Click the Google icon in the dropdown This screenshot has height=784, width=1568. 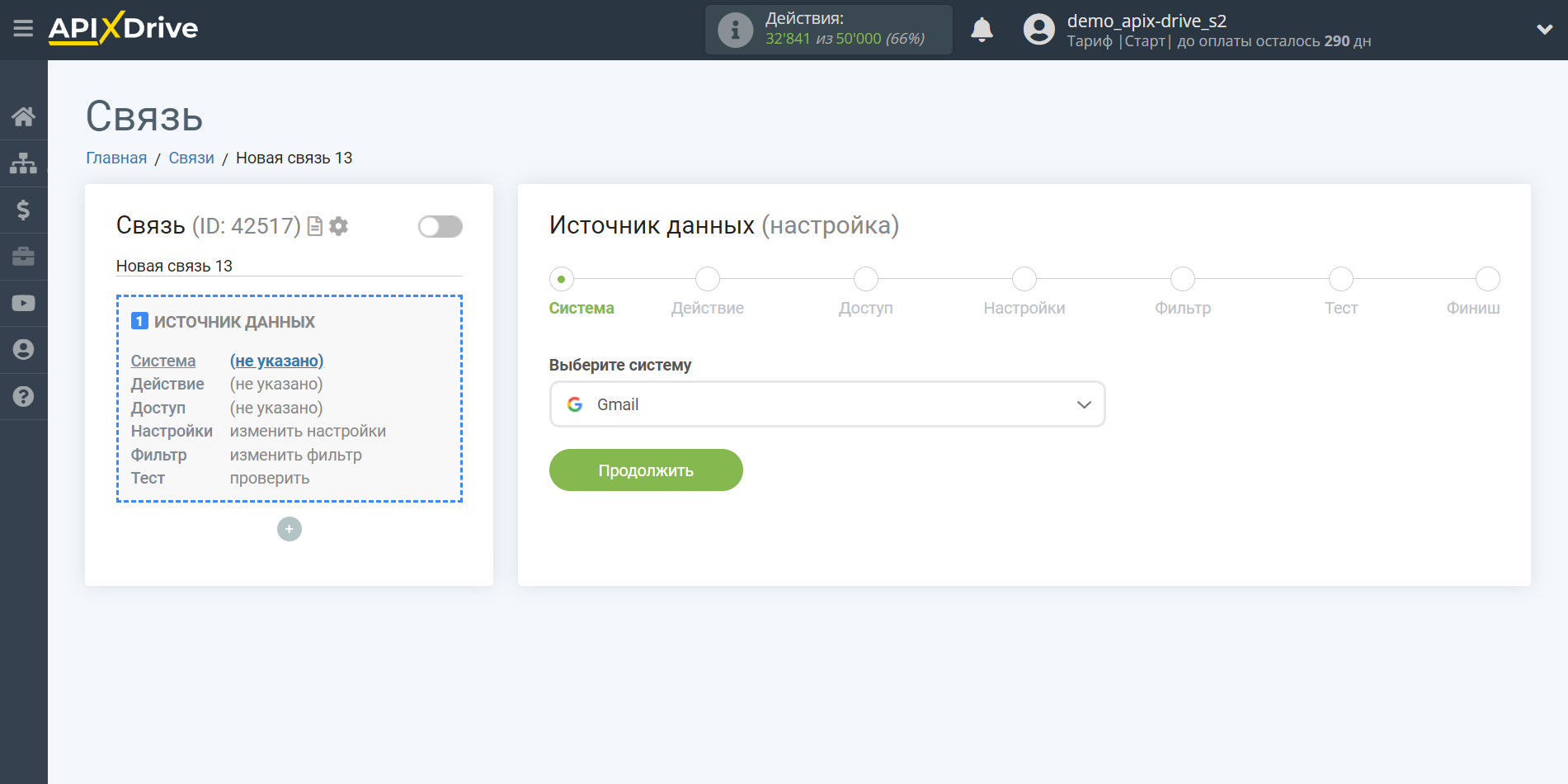[x=575, y=404]
